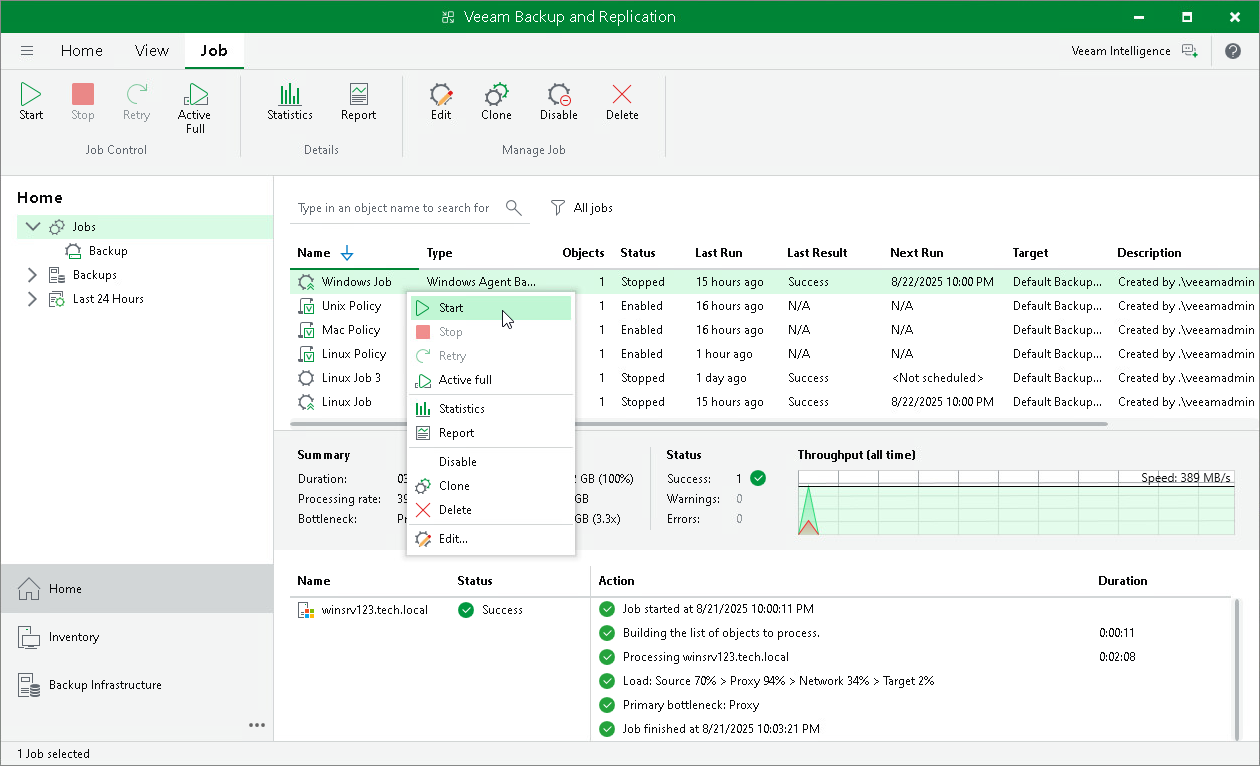
Task: Collapse the Jobs tree node
Action: tap(31, 226)
